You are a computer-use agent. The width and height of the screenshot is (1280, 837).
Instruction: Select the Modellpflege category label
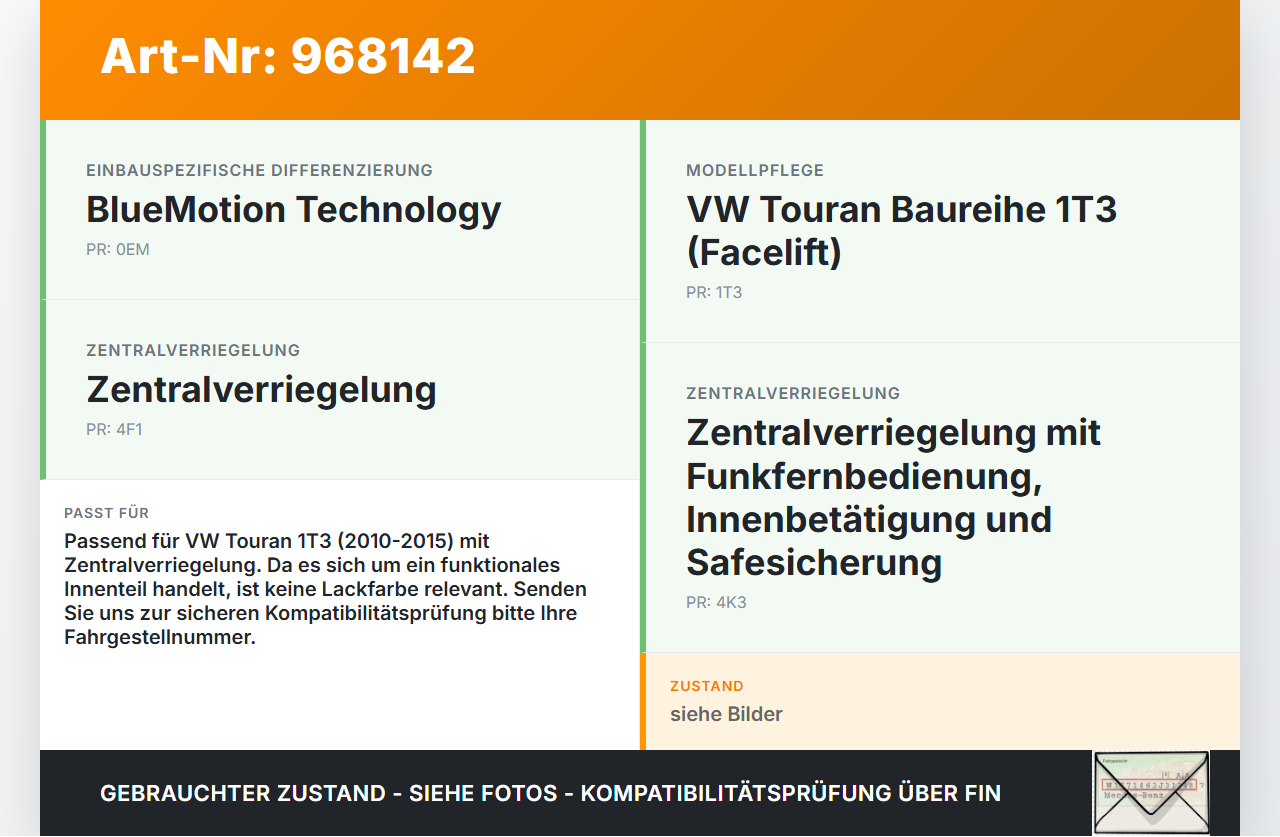pyautogui.click(x=755, y=170)
